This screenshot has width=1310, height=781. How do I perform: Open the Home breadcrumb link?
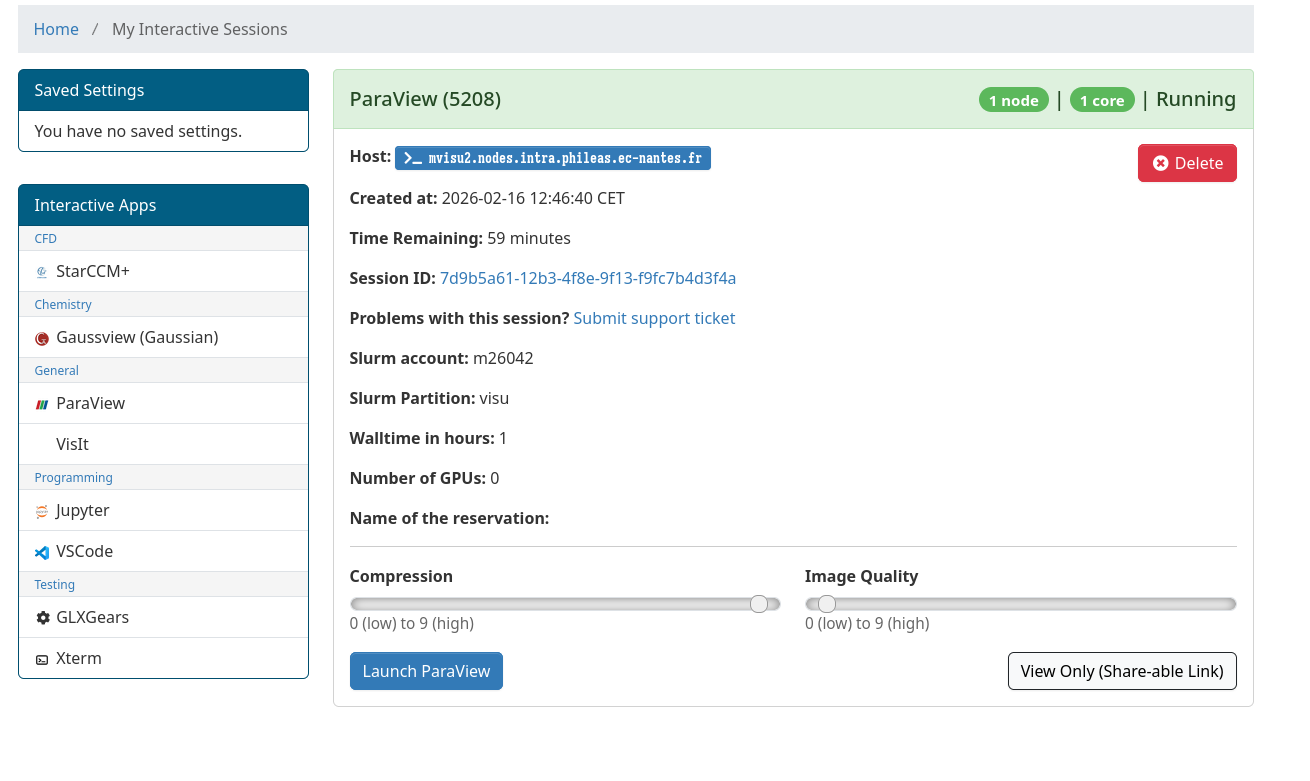[56, 29]
